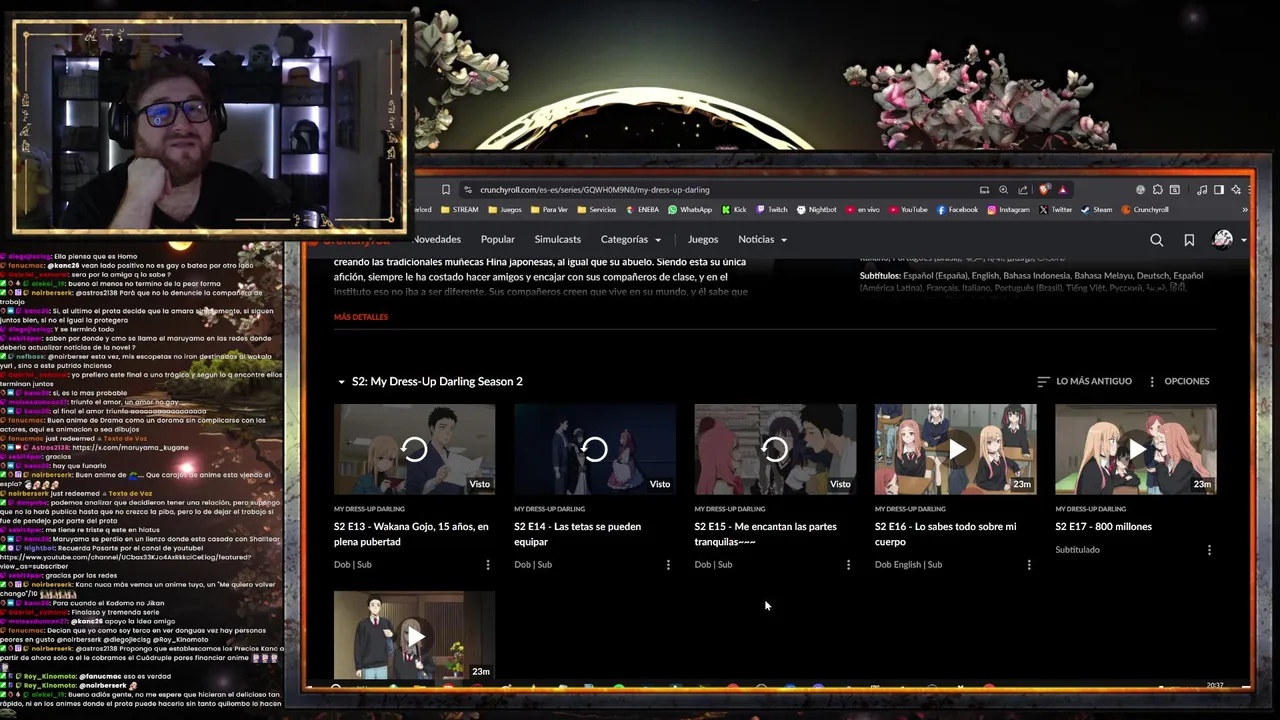Screen dimensions: 1280x720
Task: Open the OPCIONES menu
Action: (x=1178, y=381)
